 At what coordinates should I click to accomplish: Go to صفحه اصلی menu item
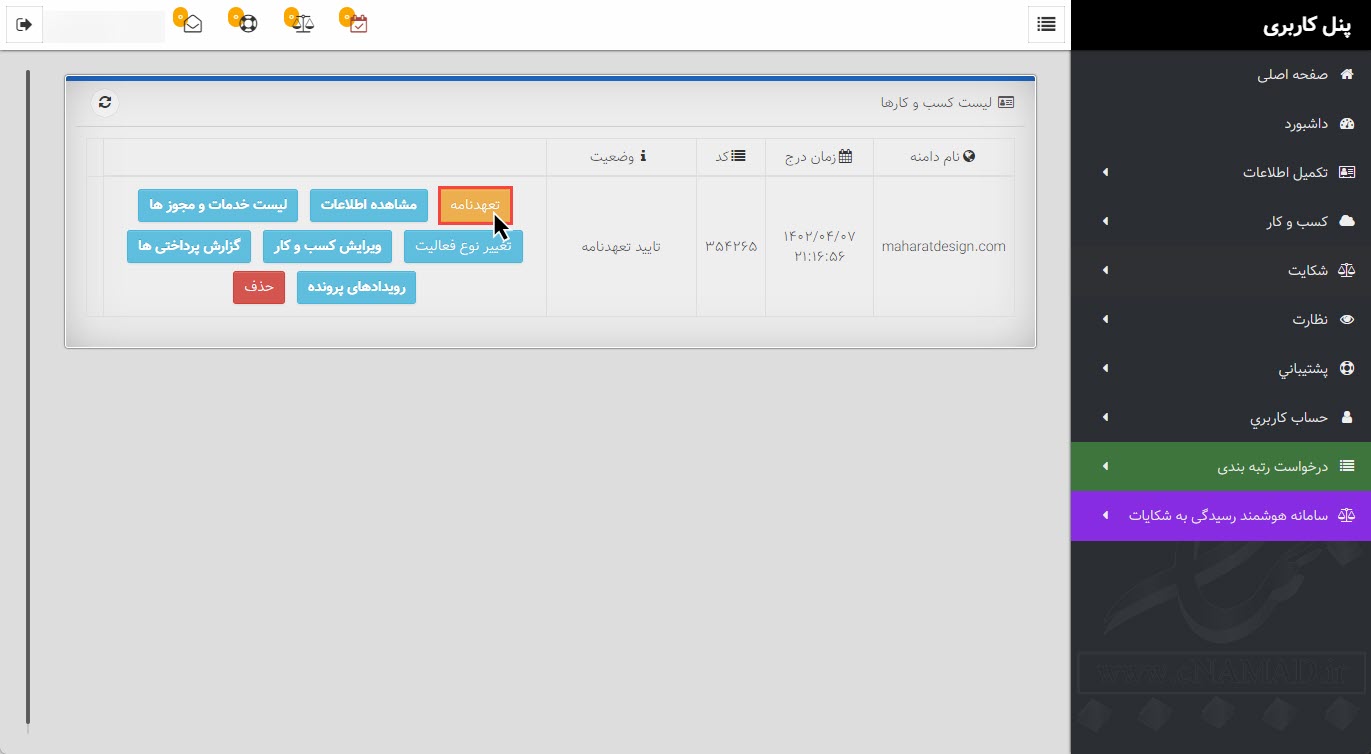[1220, 75]
